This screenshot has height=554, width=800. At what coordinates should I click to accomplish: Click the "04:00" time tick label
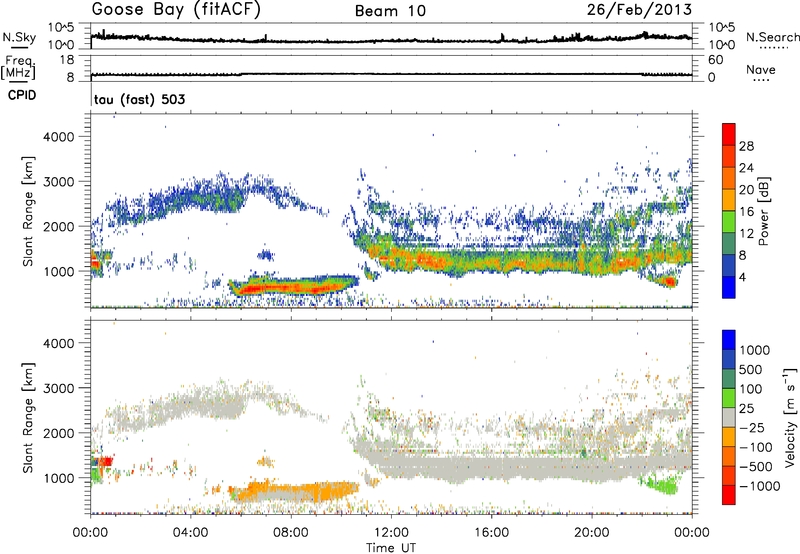click(x=190, y=533)
